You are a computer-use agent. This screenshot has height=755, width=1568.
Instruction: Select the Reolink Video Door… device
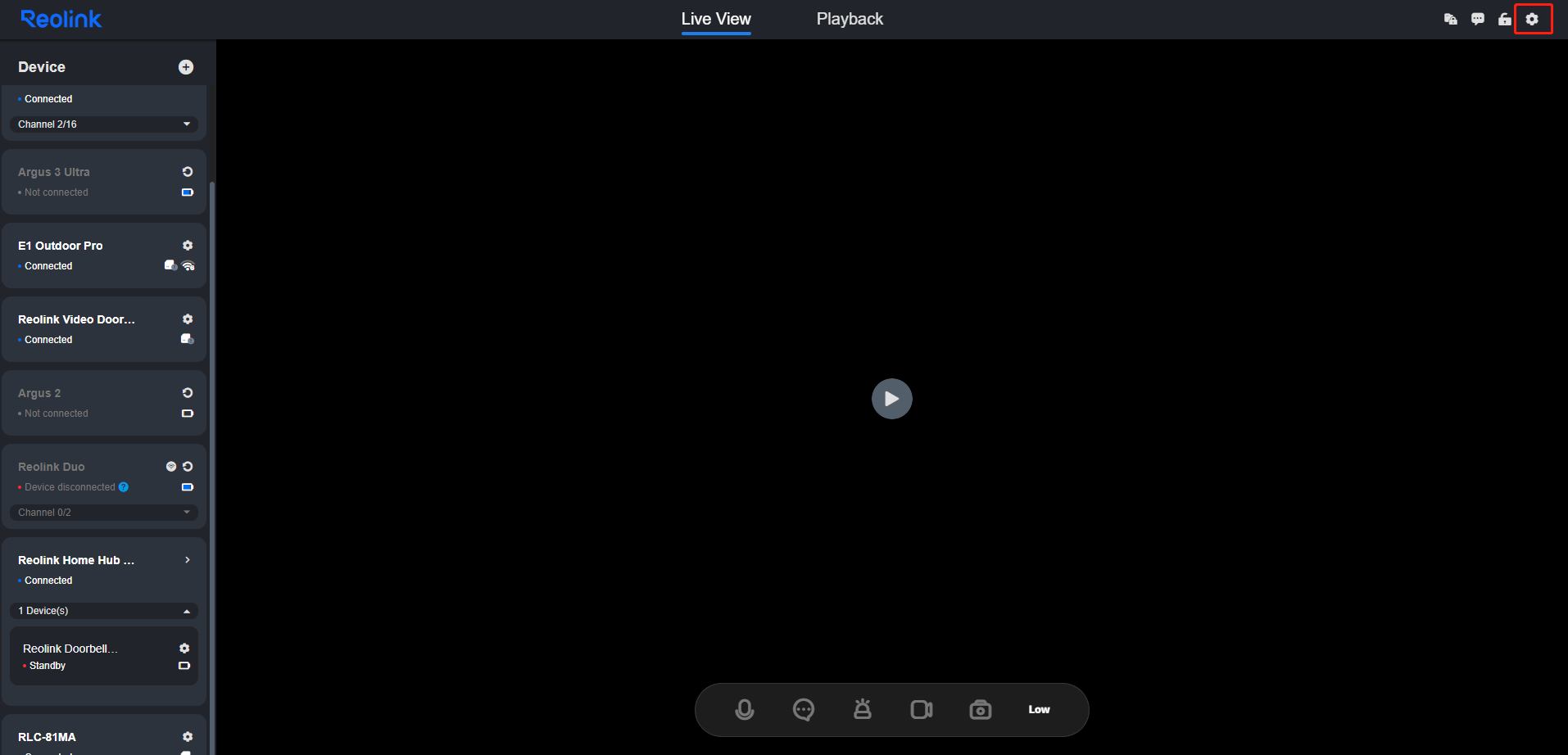pyautogui.click(x=104, y=329)
